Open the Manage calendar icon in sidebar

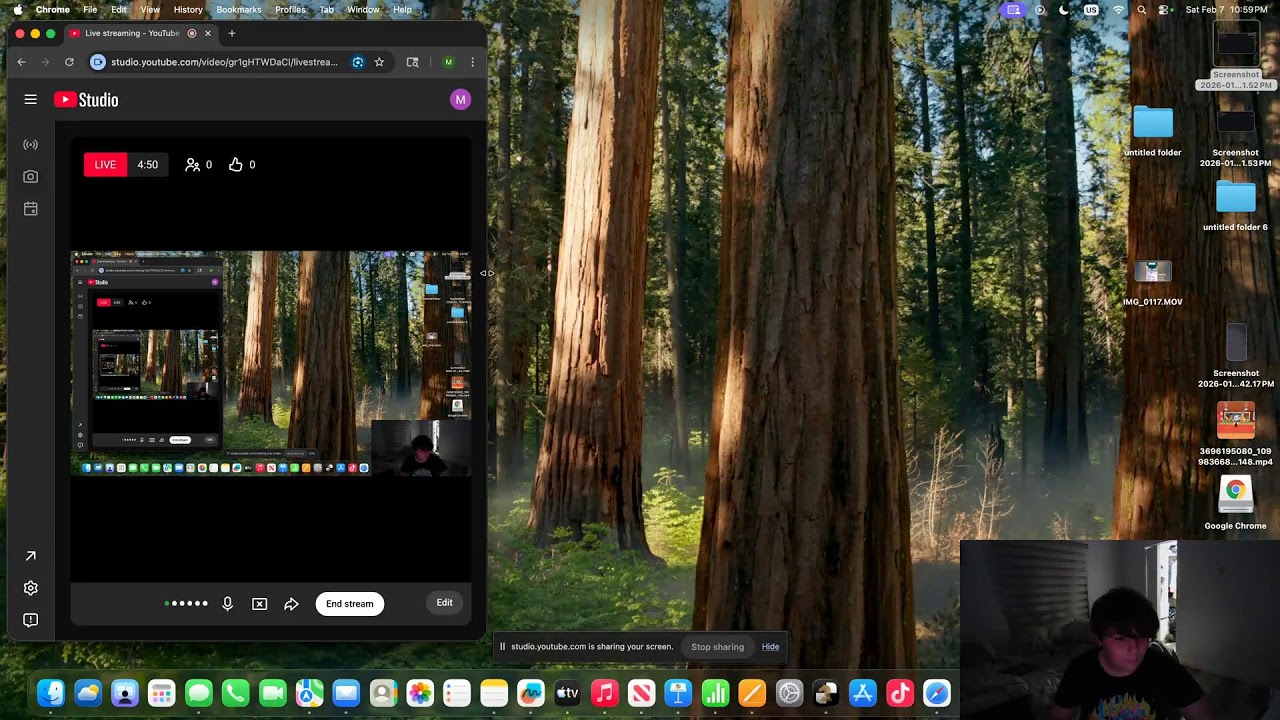click(30, 209)
